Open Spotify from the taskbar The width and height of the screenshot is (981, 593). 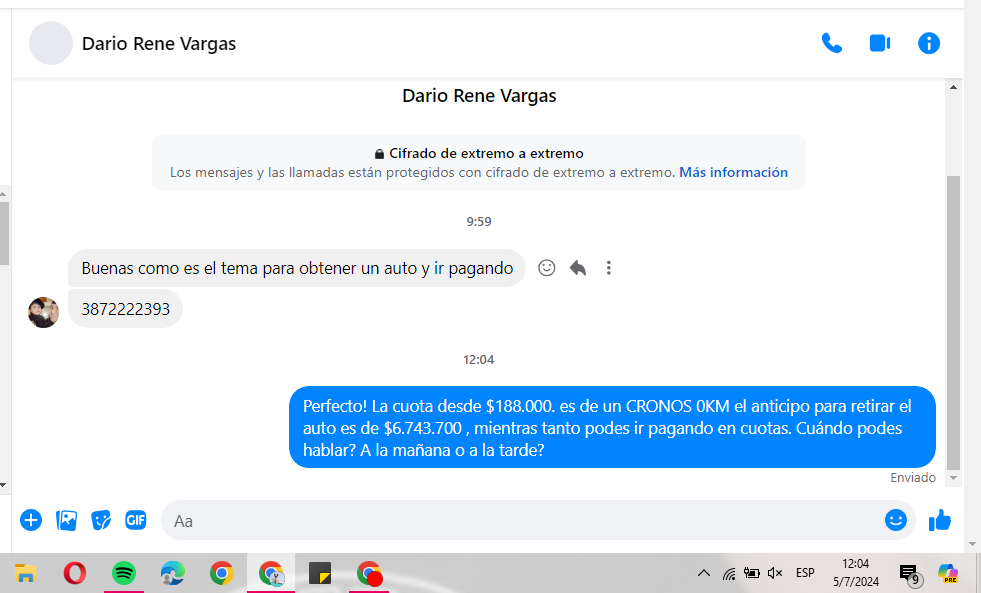click(x=124, y=573)
